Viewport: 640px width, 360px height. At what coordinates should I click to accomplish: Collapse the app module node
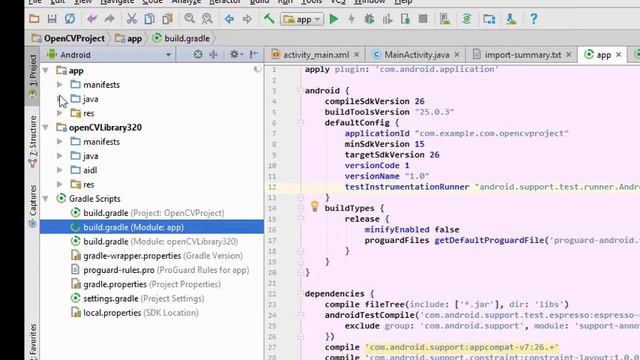(x=46, y=70)
